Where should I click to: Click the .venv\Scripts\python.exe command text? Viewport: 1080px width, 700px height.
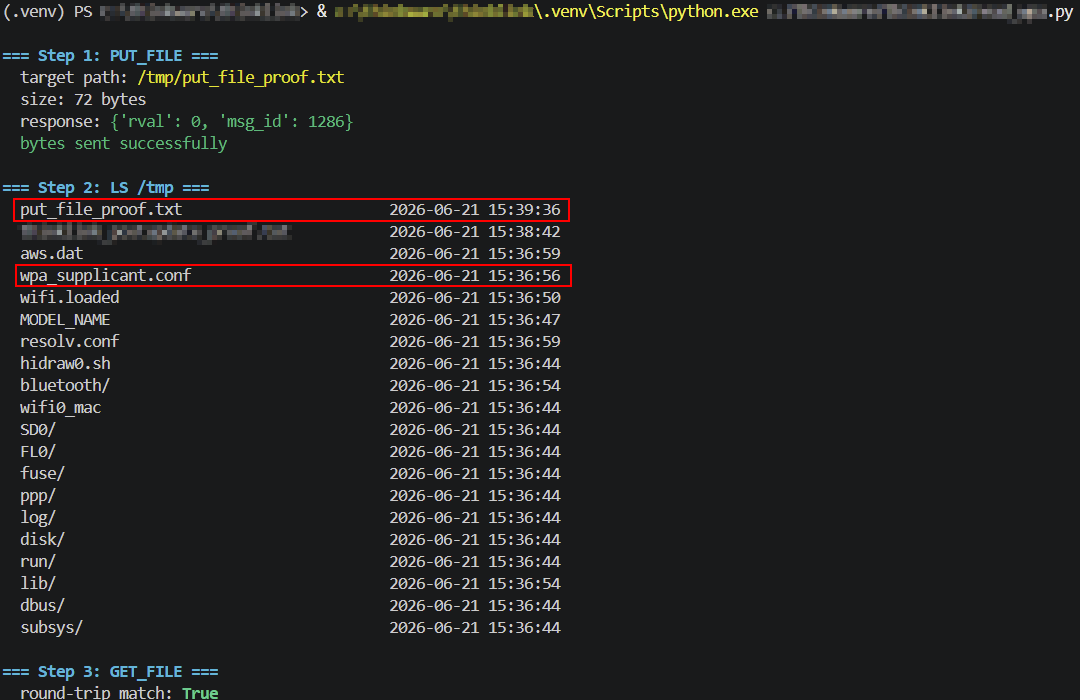(x=647, y=12)
